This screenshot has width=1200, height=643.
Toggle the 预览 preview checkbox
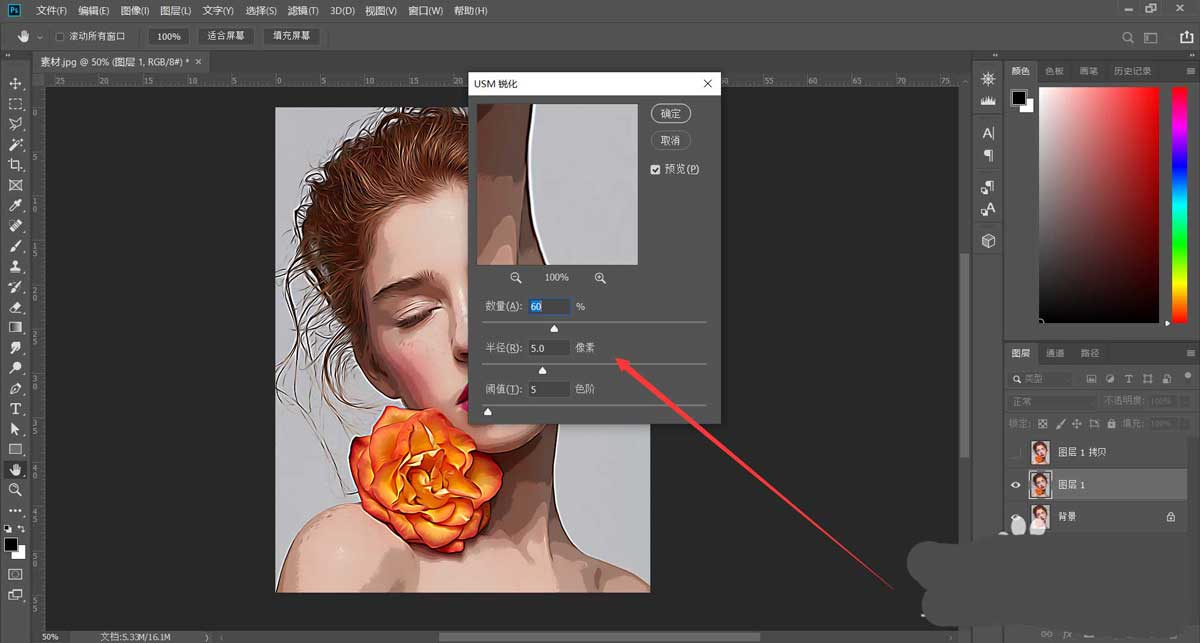[x=655, y=169]
